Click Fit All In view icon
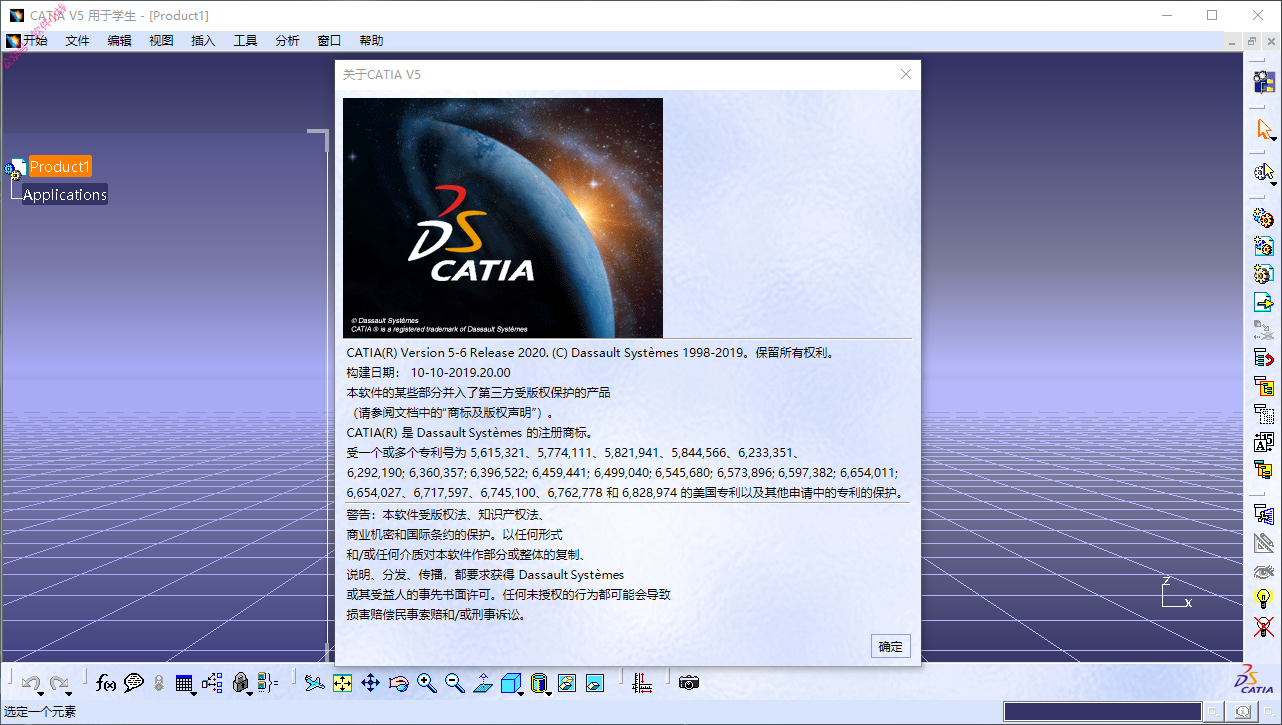The width and height of the screenshot is (1282, 725). (343, 683)
